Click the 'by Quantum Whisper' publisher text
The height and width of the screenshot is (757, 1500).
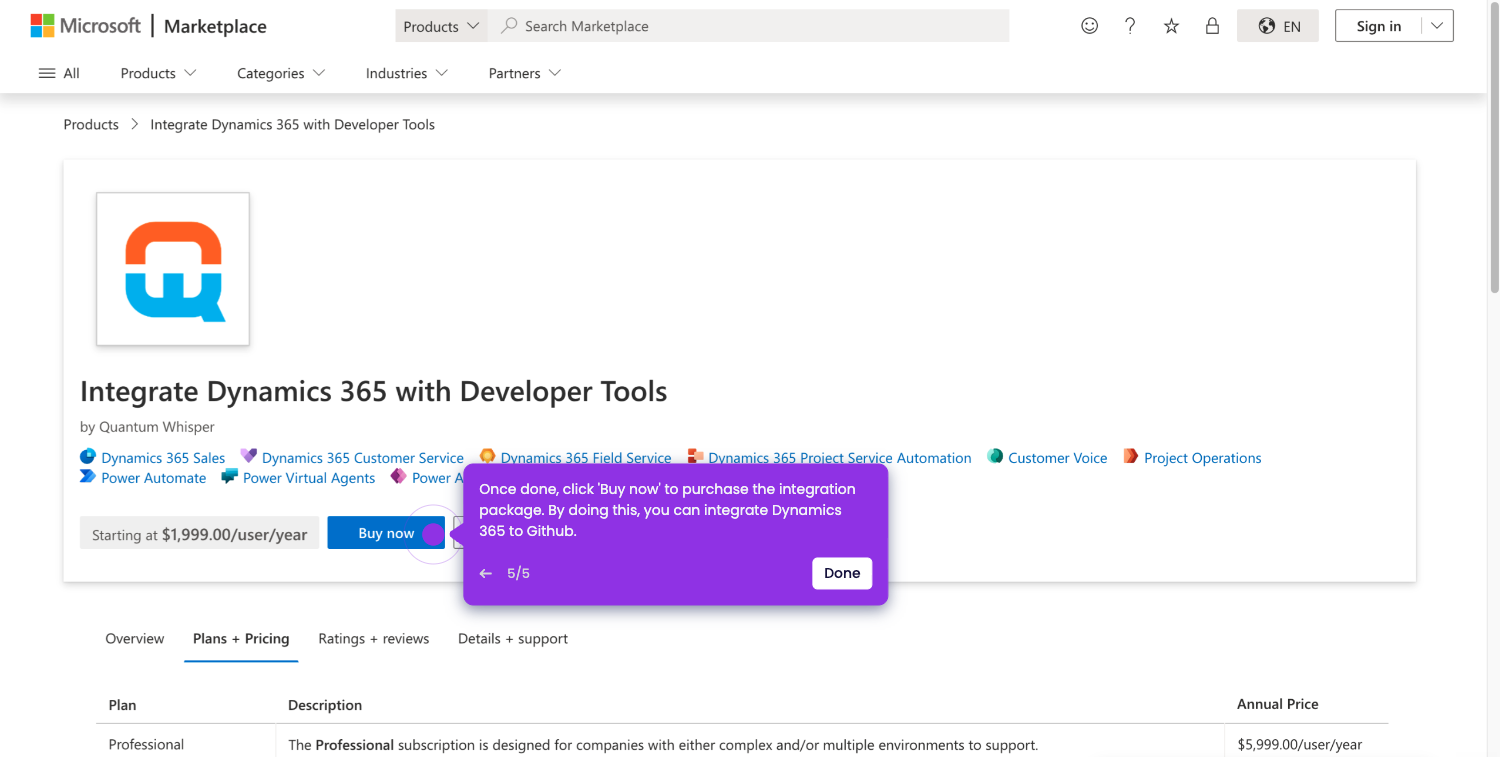coord(147,426)
